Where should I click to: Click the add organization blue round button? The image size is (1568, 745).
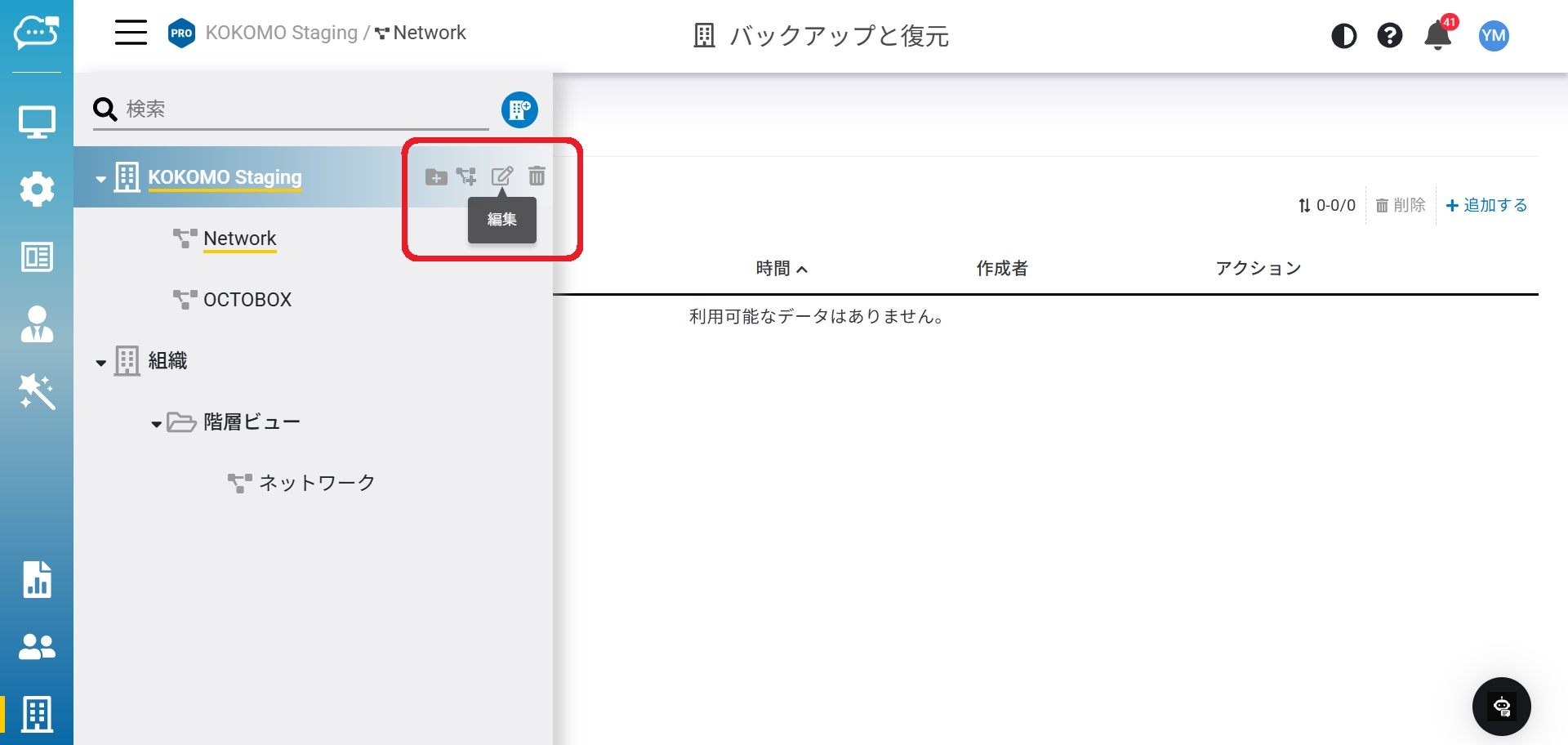point(519,109)
